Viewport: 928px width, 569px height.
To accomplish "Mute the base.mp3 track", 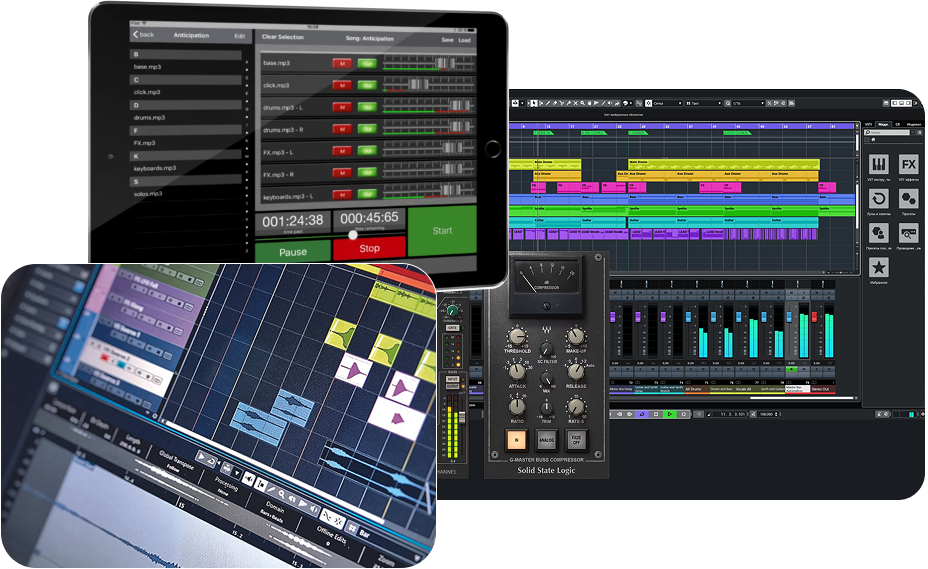I will point(342,63).
